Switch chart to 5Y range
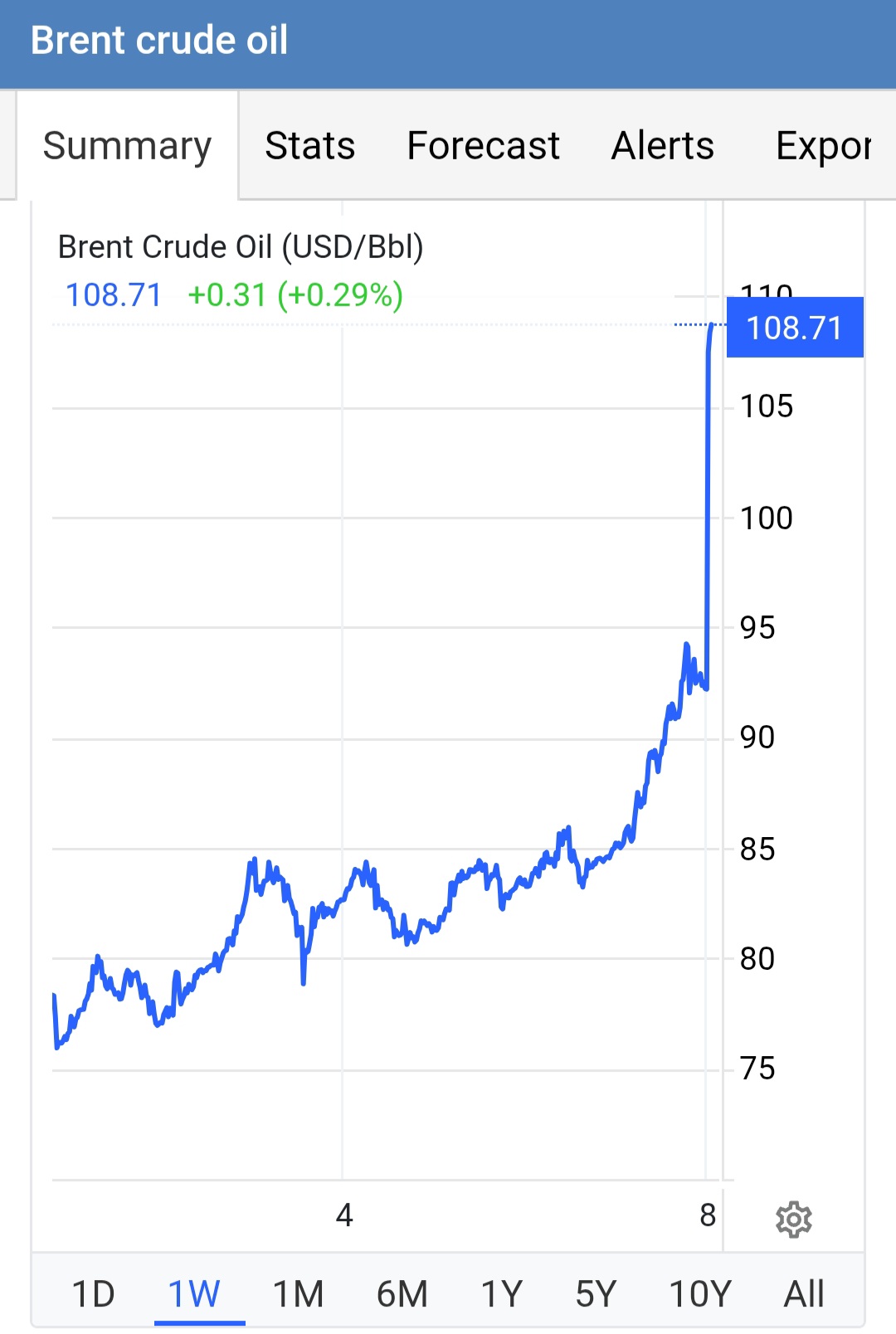This screenshot has height=1334, width=896. (596, 1293)
